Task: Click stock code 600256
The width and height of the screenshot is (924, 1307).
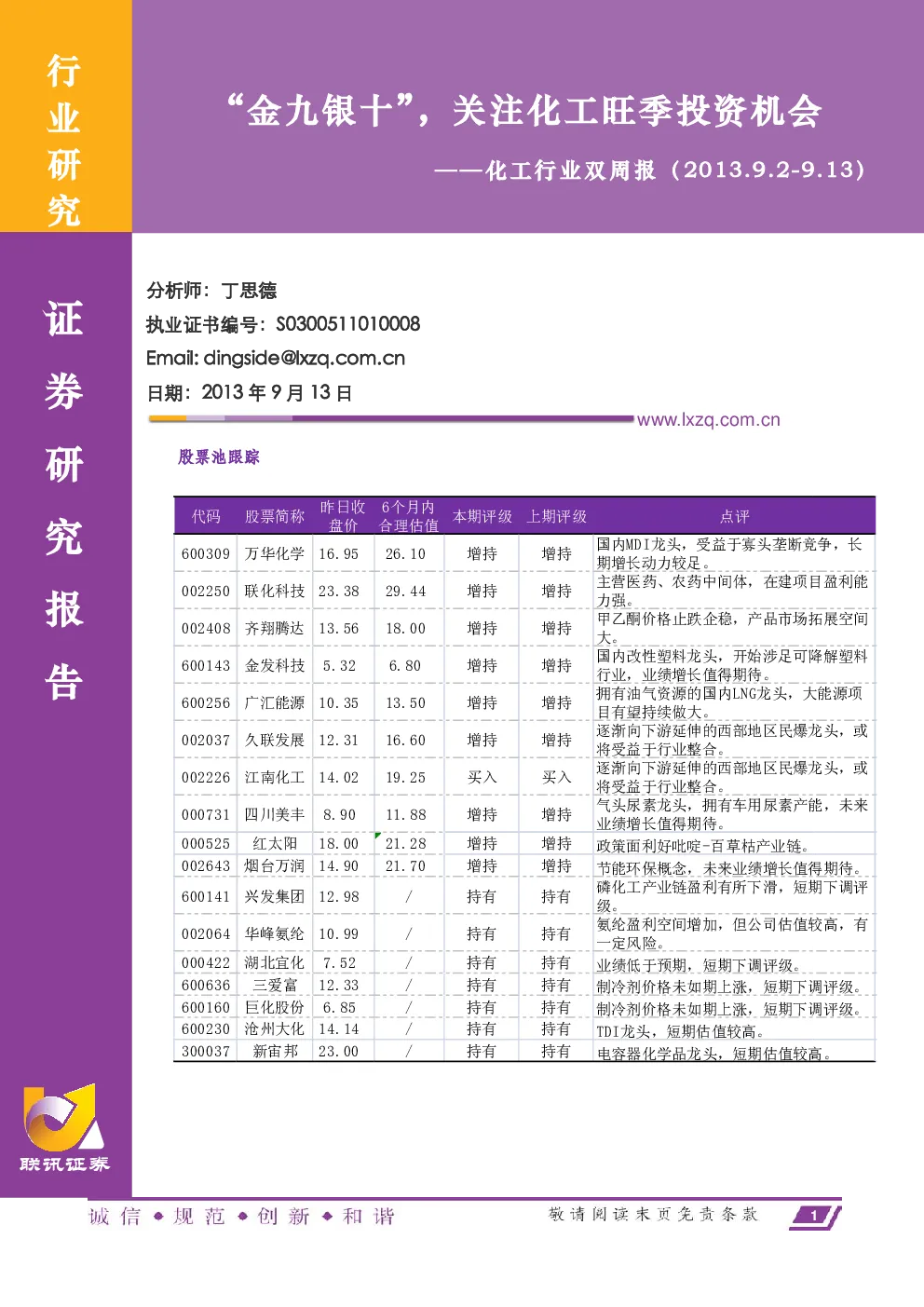Action: tap(206, 703)
